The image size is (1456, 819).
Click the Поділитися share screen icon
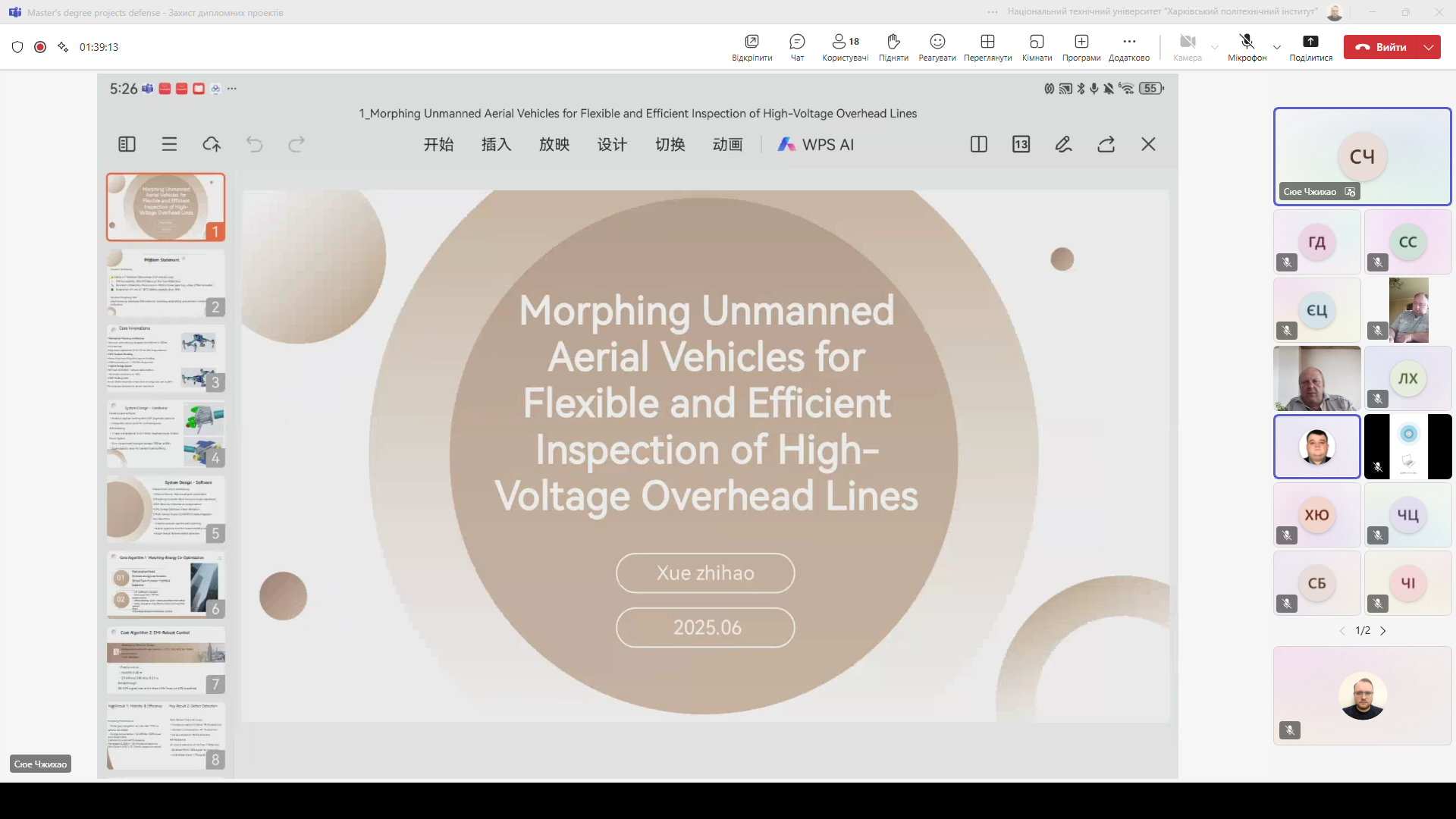1310,42
